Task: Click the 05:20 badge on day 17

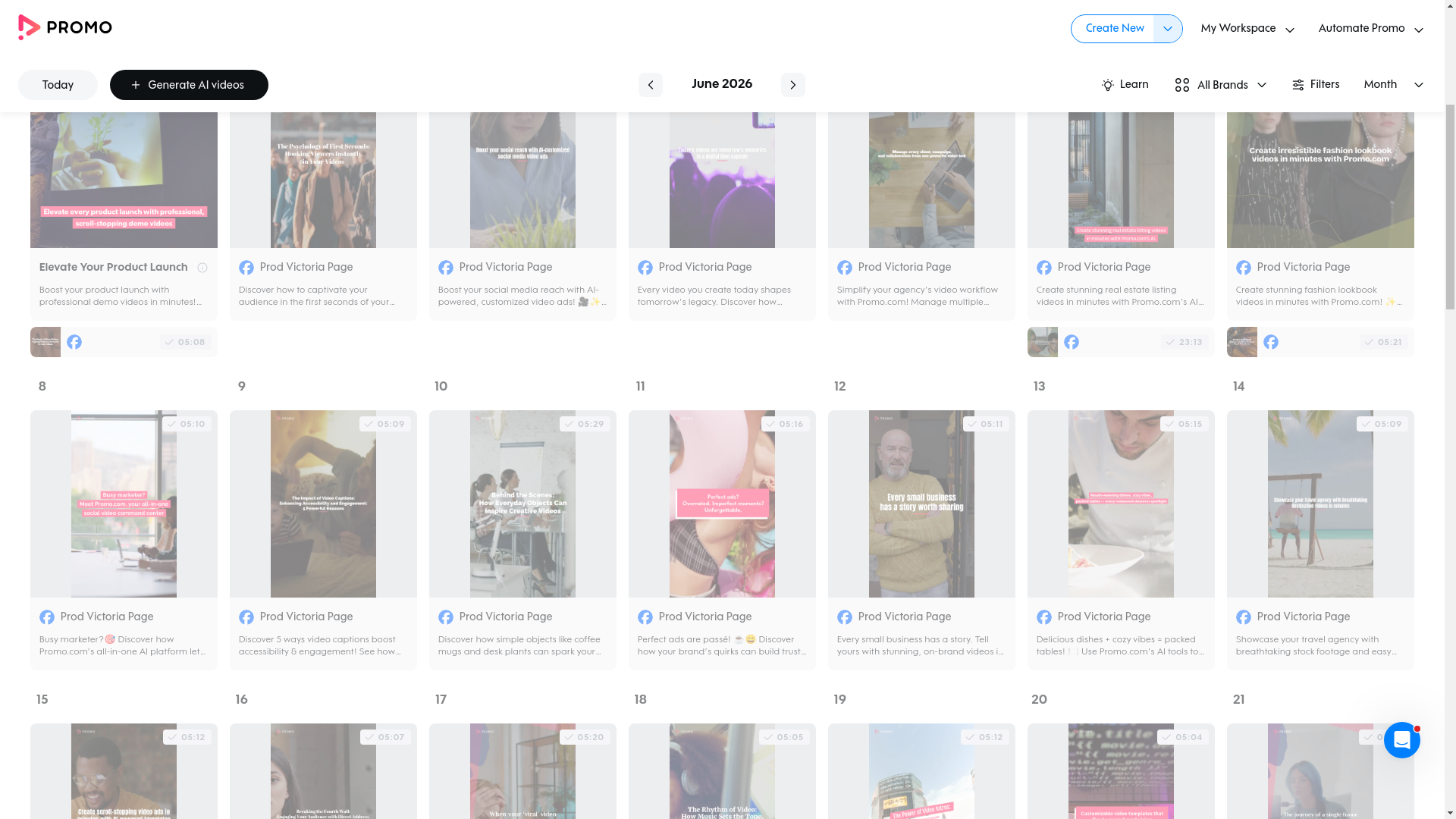Action: (x=585, y=737)
